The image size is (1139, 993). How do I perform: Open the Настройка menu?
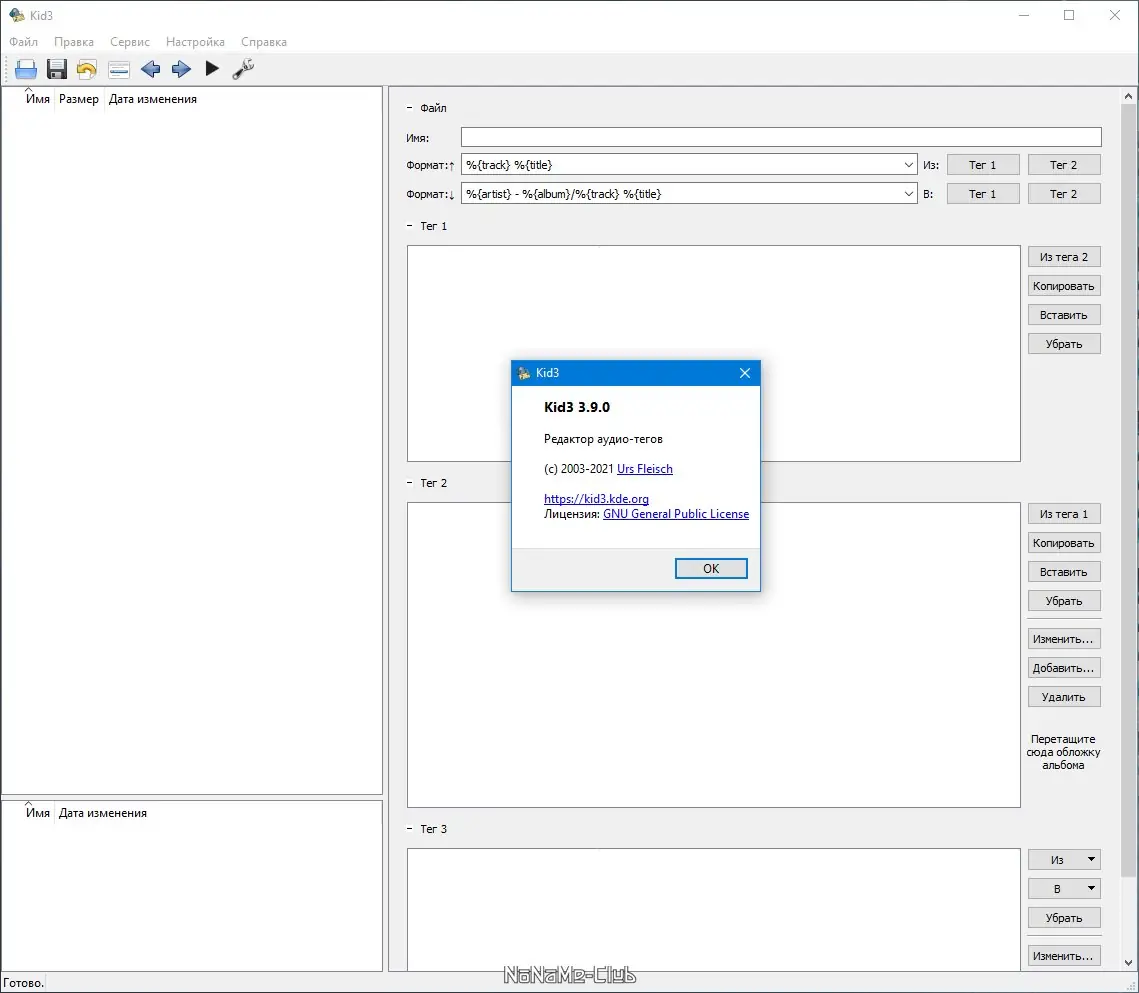[195, 42]
